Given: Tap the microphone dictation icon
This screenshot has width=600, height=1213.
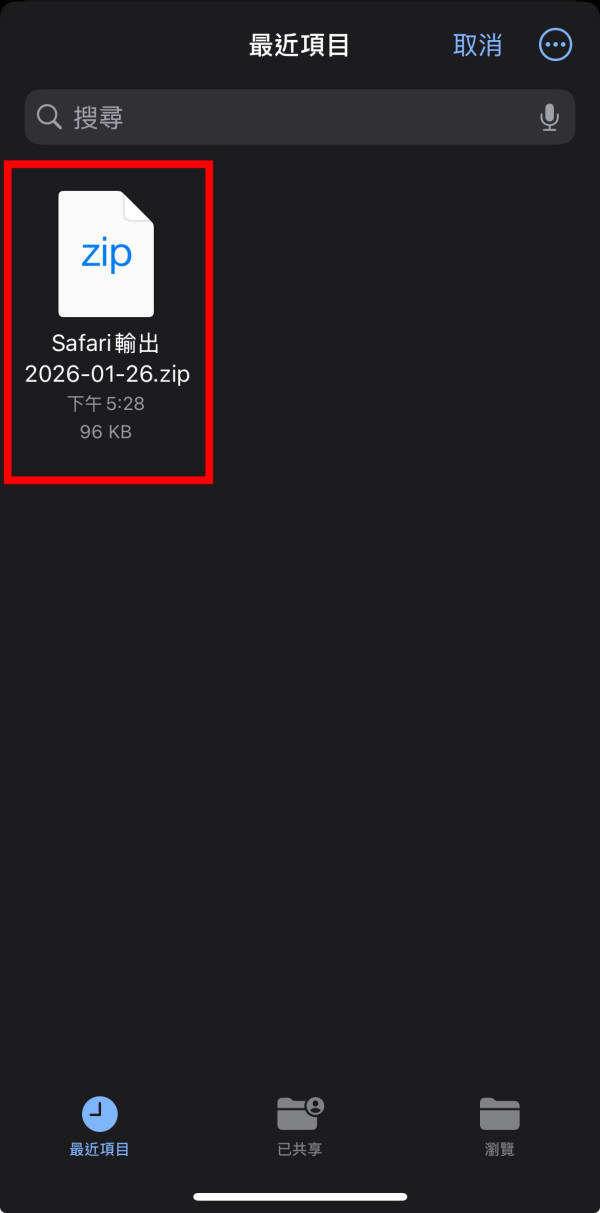Looking at the screenshot, I should [x=549, y=118].
